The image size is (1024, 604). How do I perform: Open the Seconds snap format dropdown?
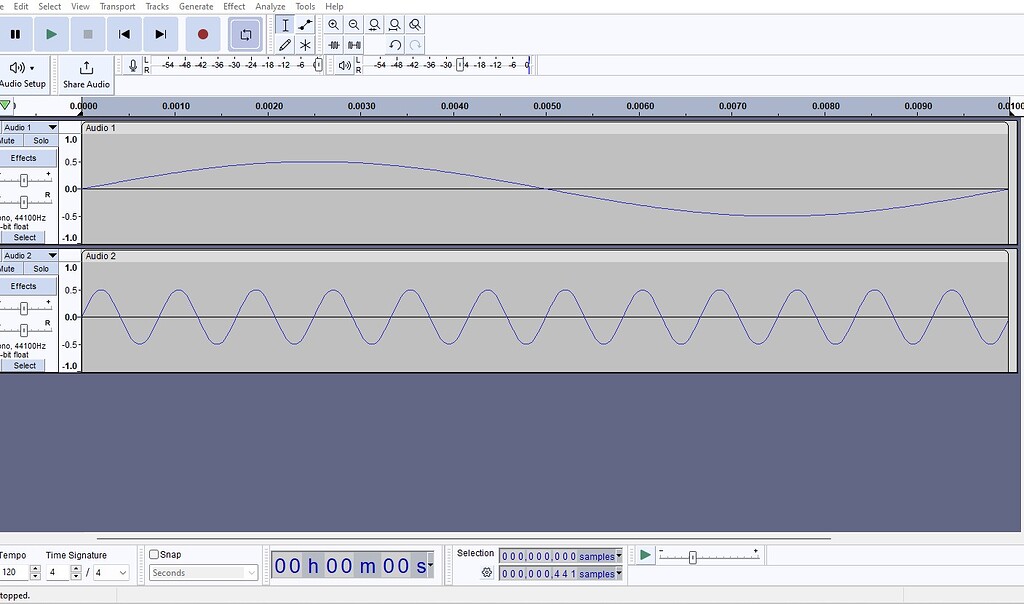[202, 573]
